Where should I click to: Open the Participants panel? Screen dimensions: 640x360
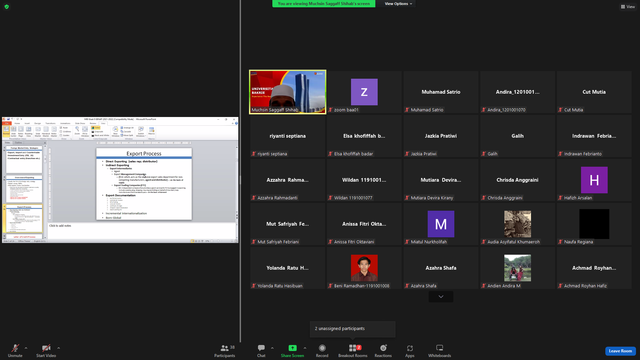pos(225,350)
